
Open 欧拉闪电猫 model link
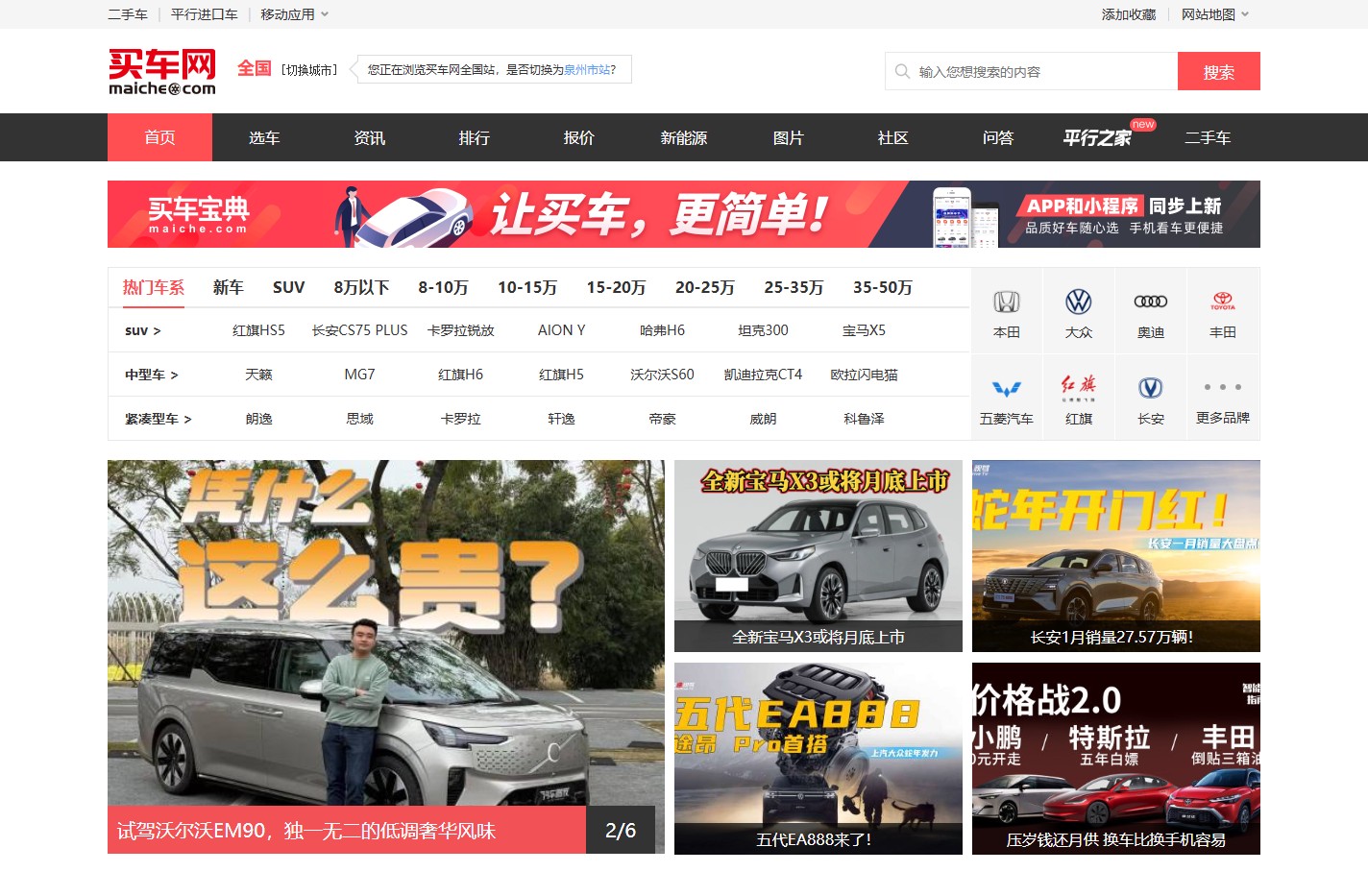(864, 375)
